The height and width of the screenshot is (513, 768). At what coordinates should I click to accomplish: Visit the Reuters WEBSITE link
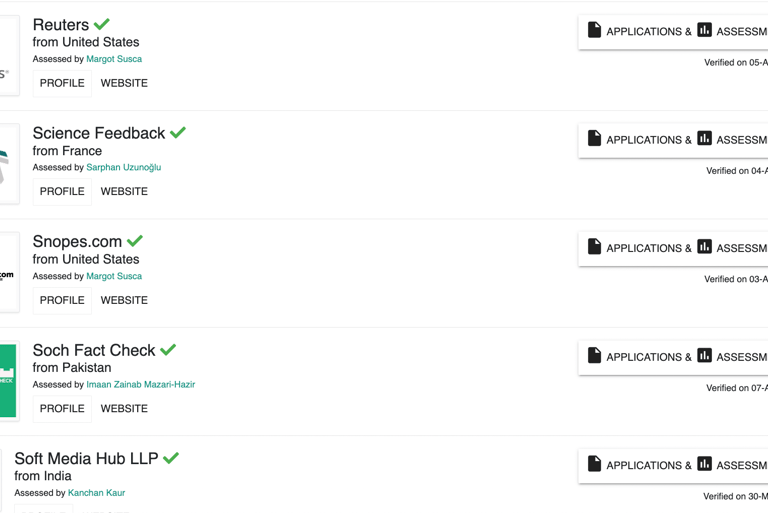click(x=124, y=83)
